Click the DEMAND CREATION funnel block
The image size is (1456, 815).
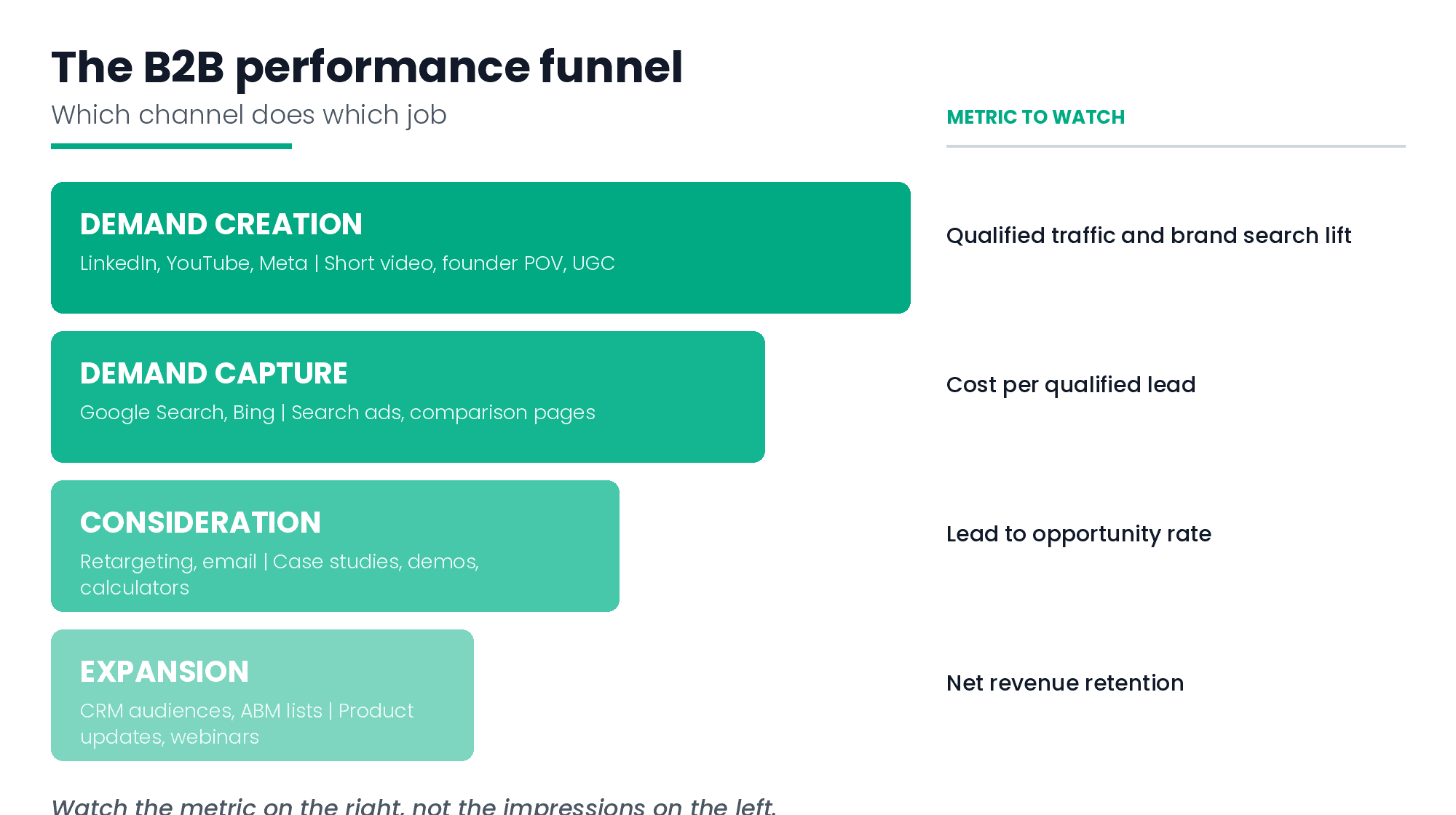[480, 247]
